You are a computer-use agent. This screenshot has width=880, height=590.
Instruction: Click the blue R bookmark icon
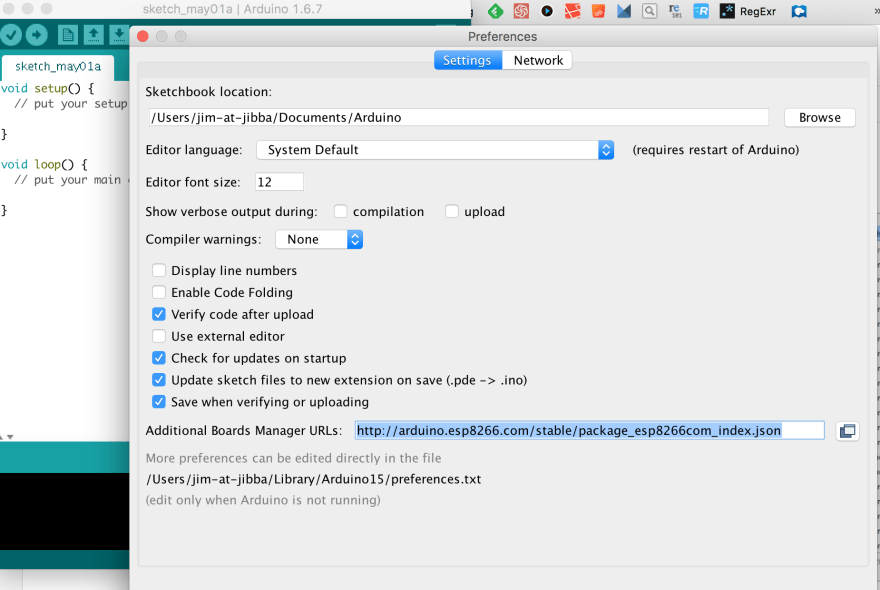(701, 11)
